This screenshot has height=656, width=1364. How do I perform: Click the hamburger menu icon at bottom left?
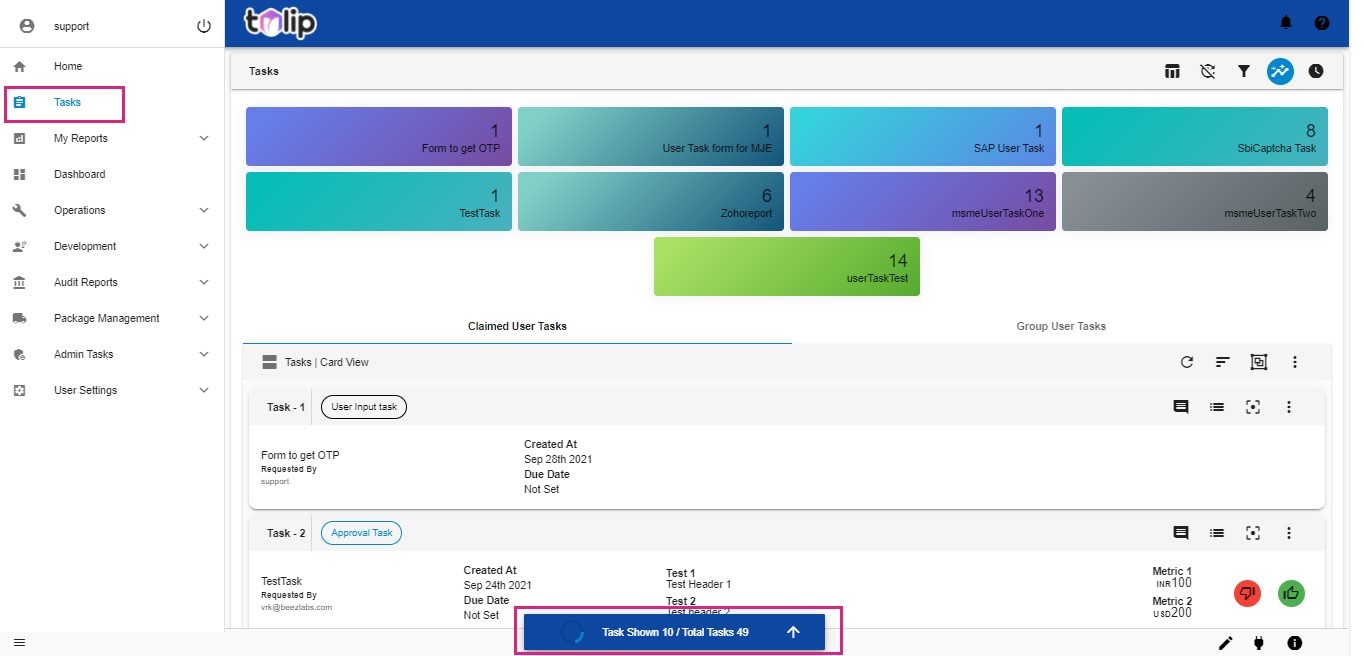click(x=19, y=643)
